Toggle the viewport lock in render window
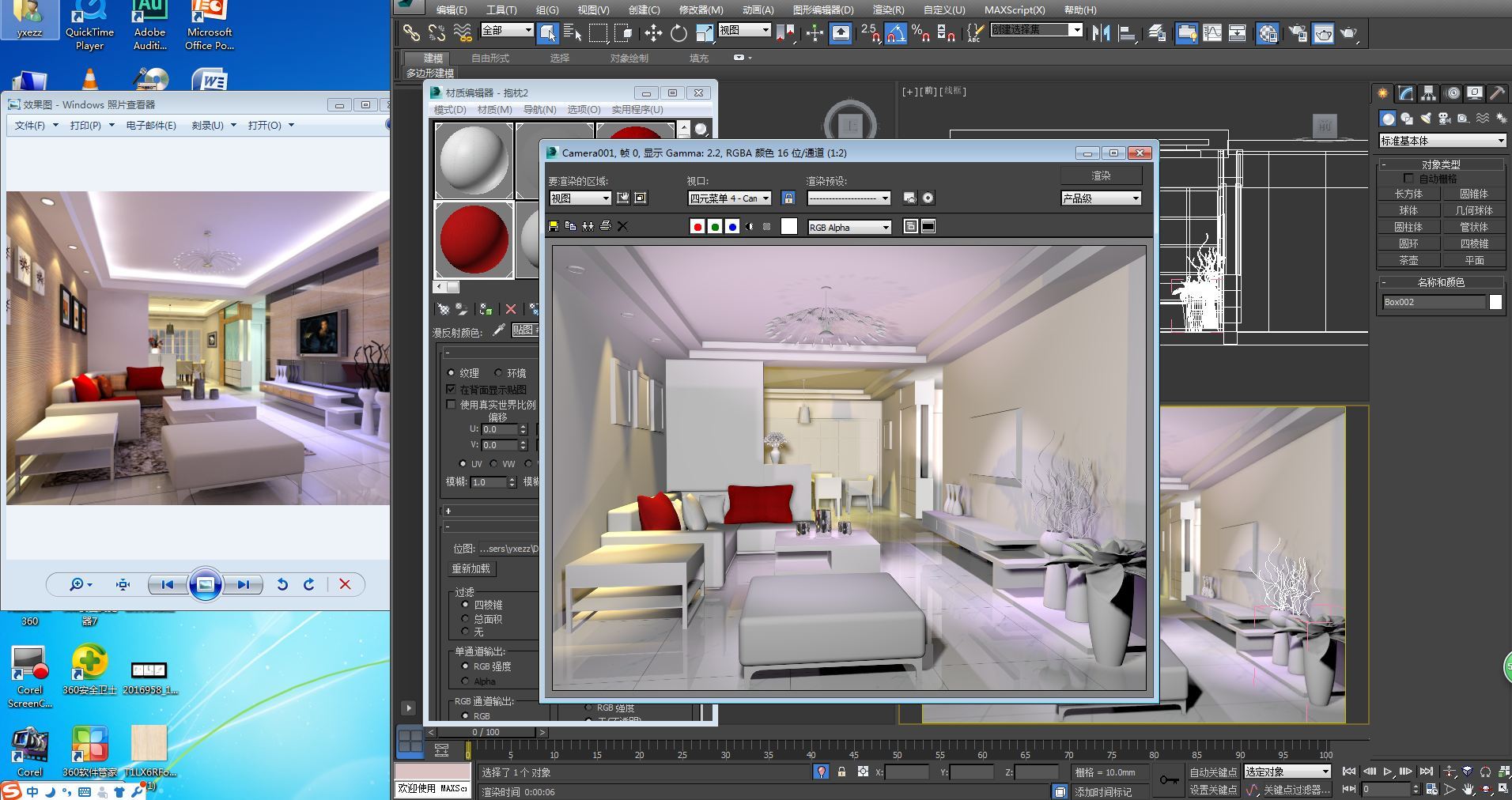 point(788,198)
